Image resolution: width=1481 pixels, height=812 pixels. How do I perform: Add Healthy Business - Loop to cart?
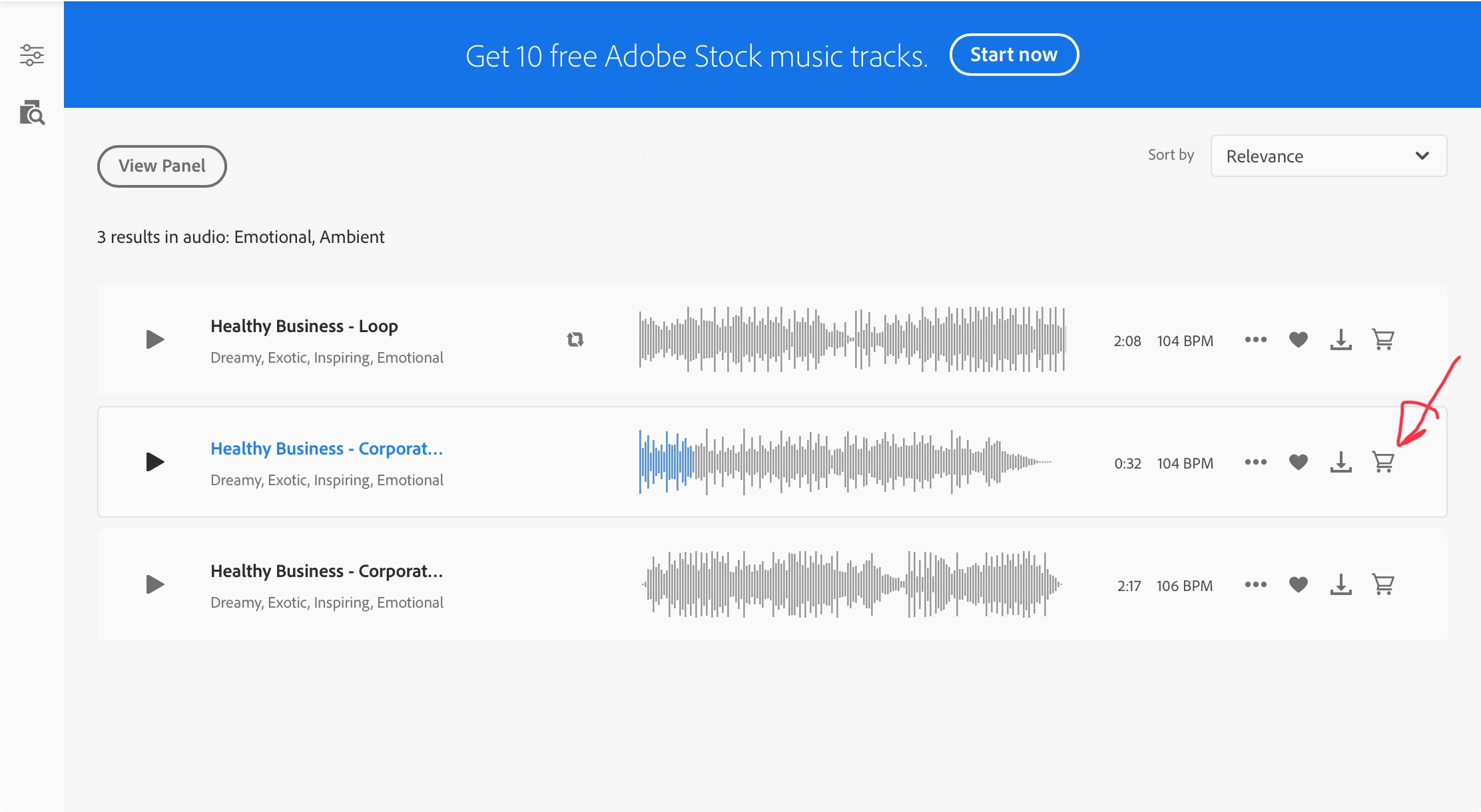point(1383,339)
